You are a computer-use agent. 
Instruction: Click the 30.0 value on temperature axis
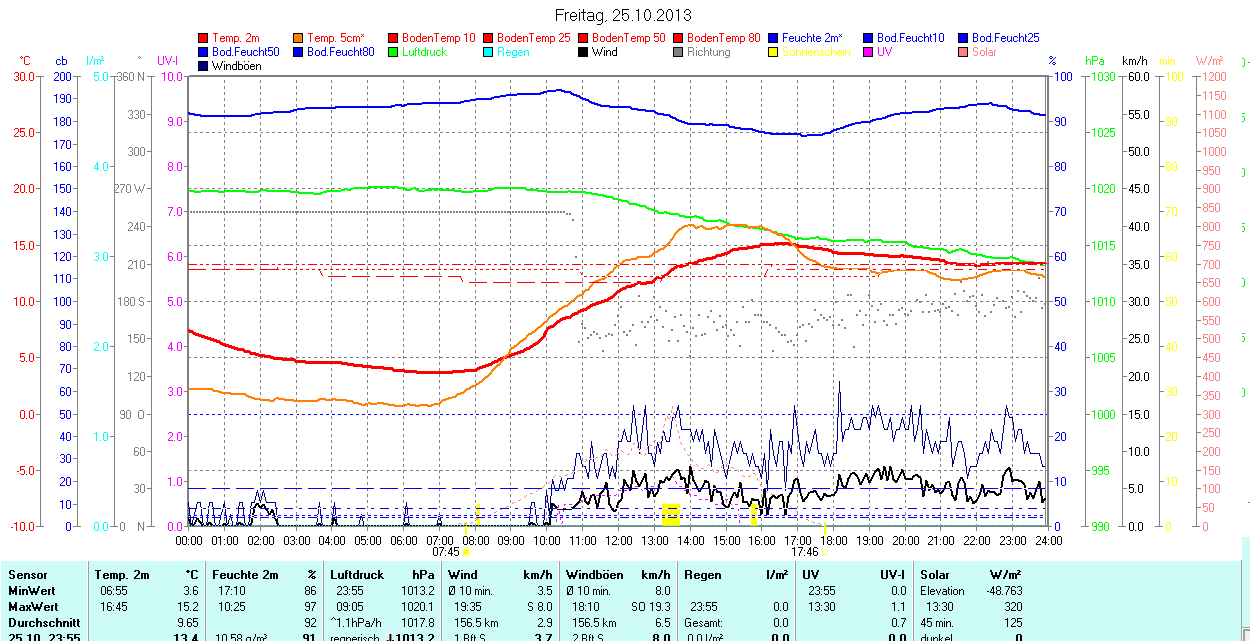pos(25,76)
